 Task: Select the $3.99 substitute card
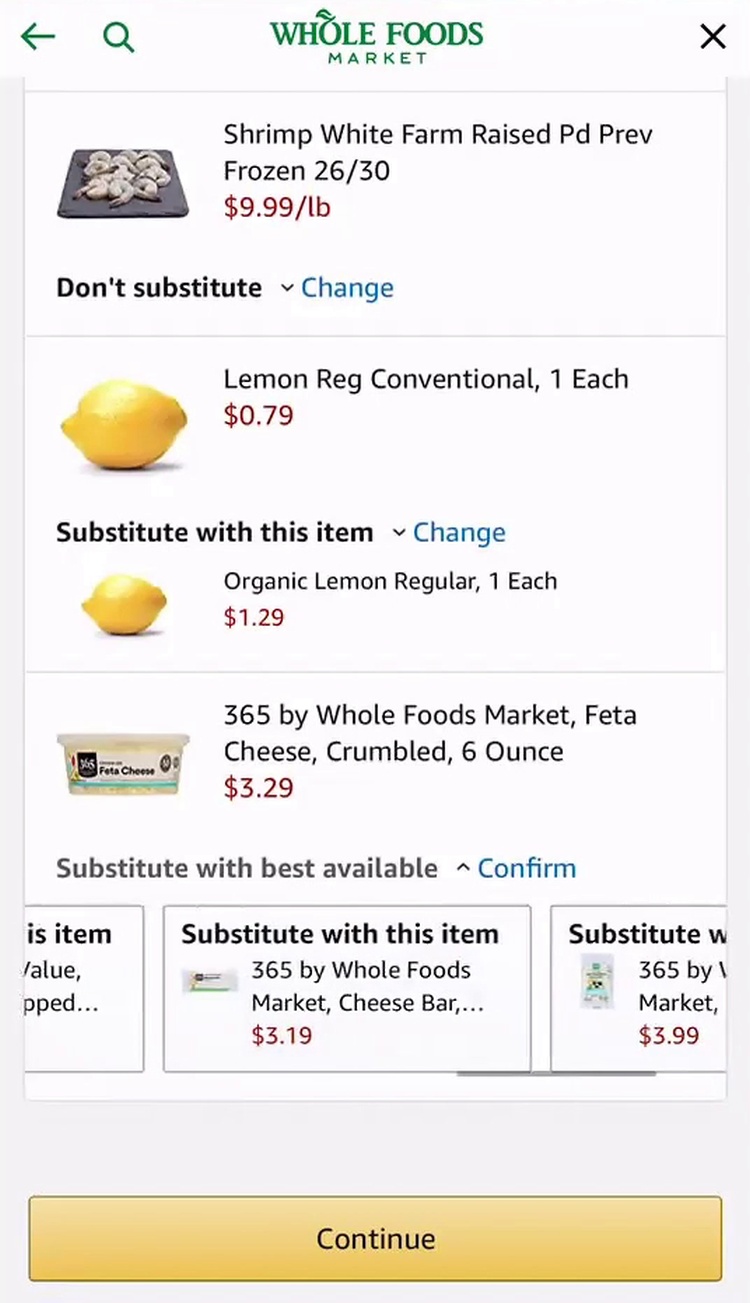640,988
